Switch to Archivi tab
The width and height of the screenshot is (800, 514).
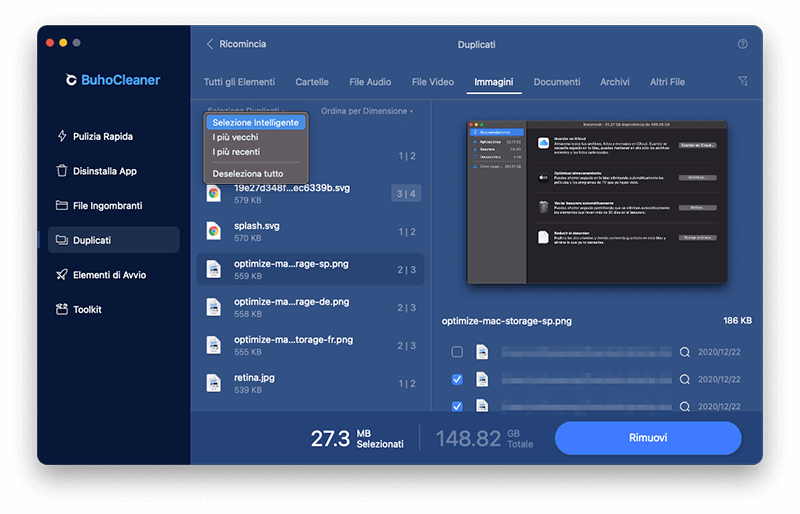615,82
